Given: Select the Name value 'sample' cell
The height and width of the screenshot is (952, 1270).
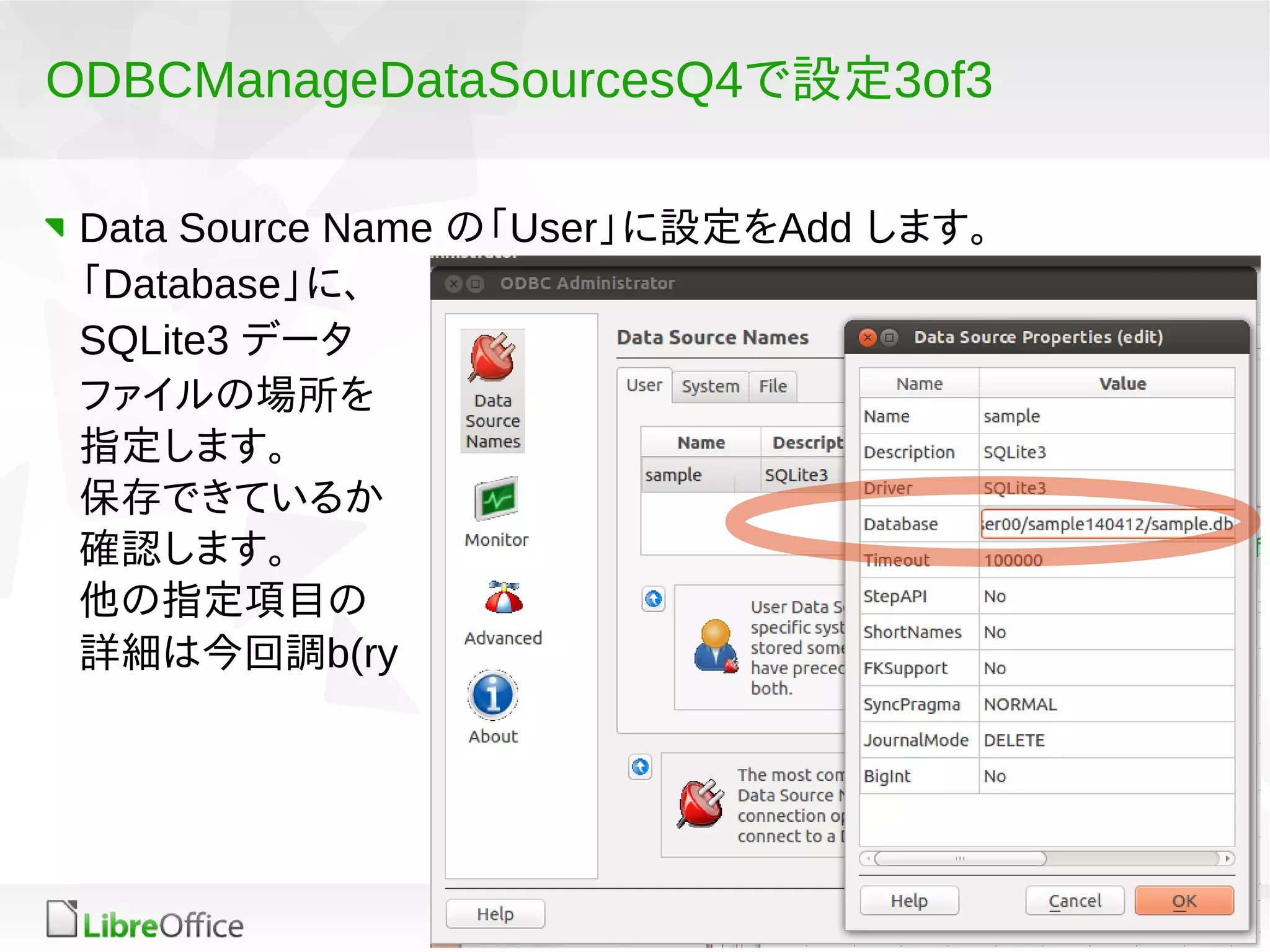Looking at the screenshot, I should pyautogui.click(x=1107, y=416).
